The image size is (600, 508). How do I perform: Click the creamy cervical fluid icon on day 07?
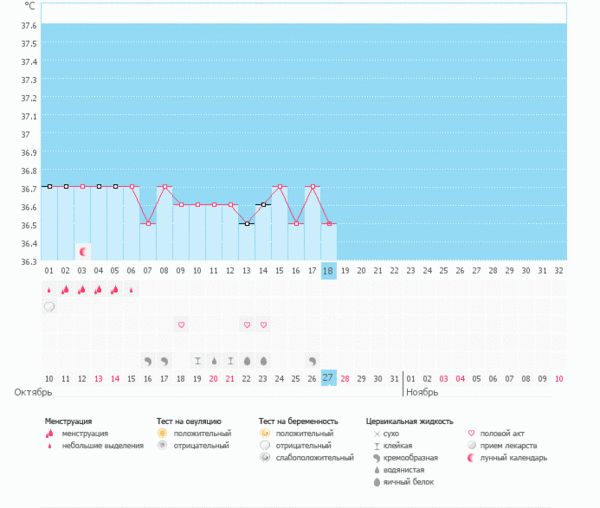[148, 360]
